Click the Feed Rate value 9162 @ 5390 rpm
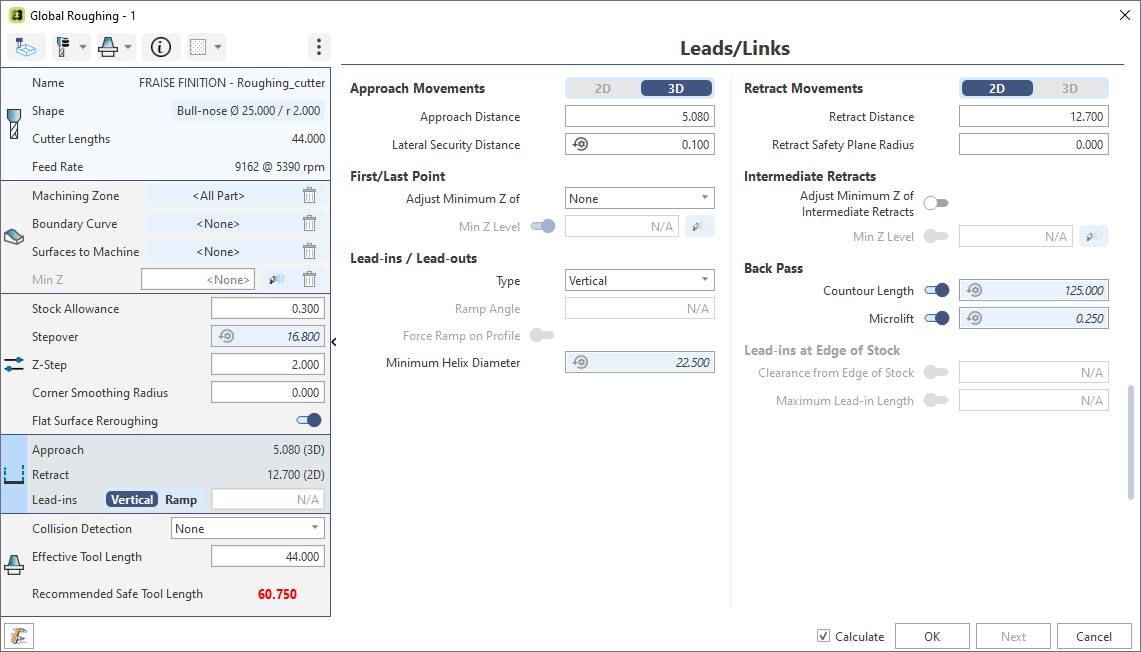 tap(279, 167)
